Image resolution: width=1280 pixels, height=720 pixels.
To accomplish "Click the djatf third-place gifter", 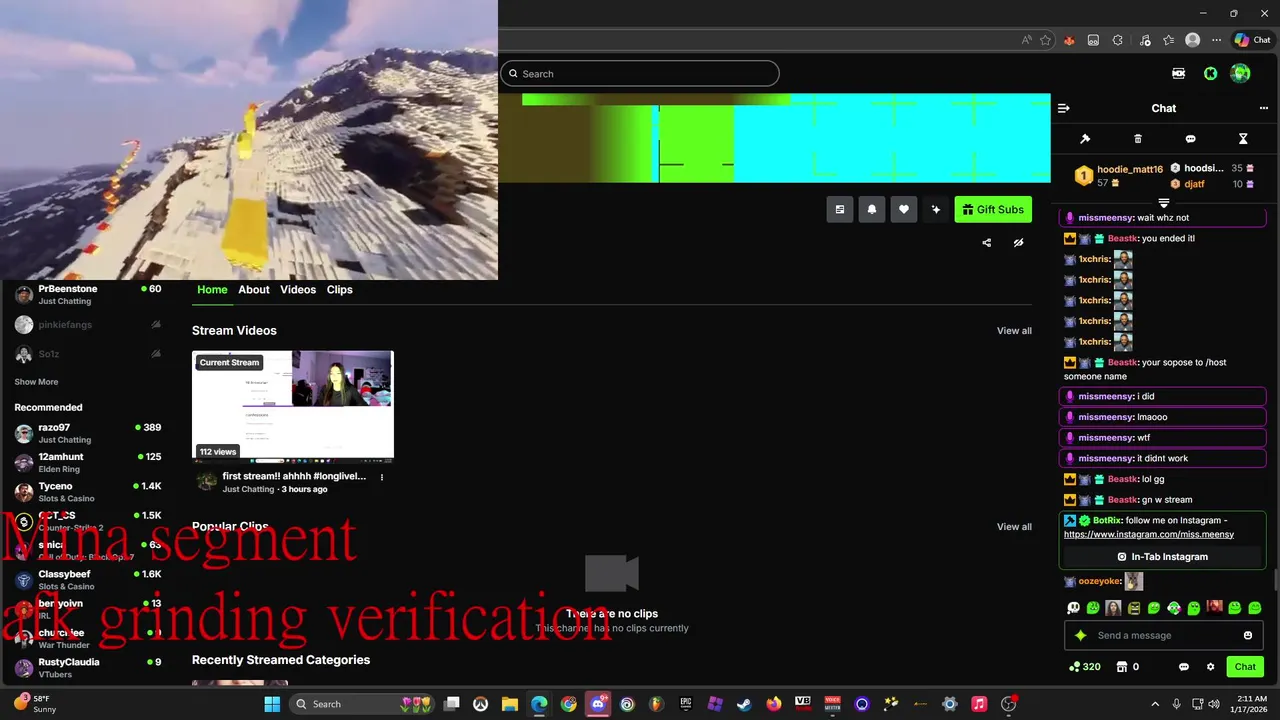I will tap(1194, 184).
